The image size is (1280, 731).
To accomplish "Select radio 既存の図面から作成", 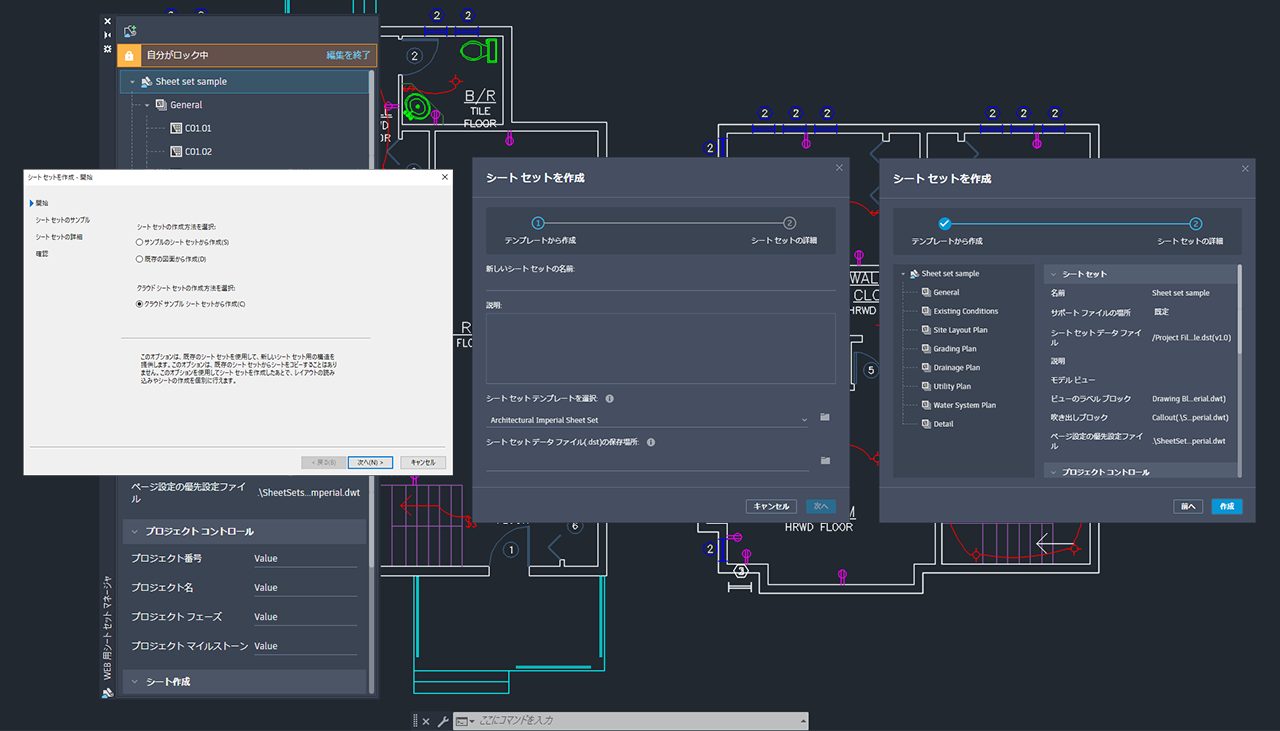I will (x=140, y=258).
